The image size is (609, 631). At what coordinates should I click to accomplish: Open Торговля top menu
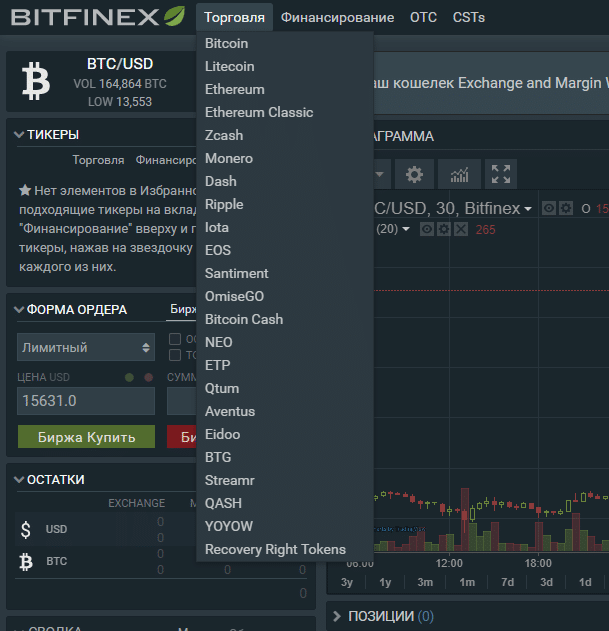pos(234,17)
